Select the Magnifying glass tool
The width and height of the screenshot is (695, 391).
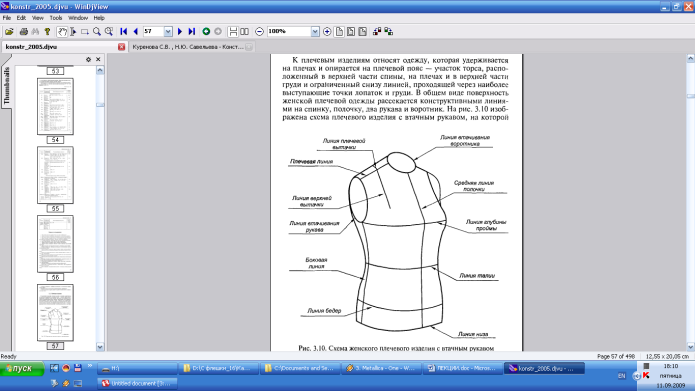point(97,31)
